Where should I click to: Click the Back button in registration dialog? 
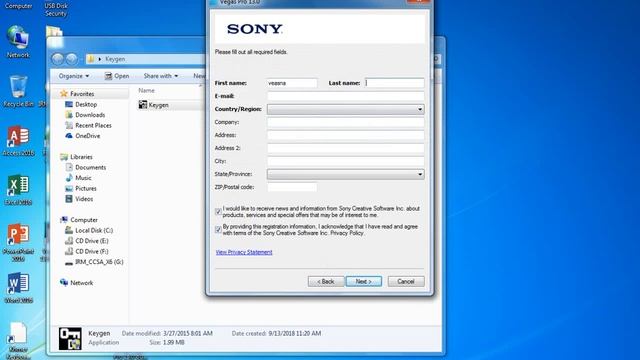326,282
